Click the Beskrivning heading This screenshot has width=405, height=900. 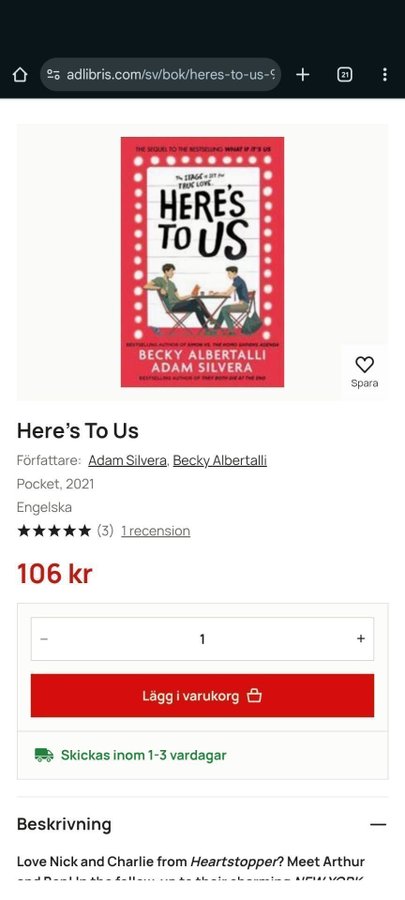coord(64,824)
